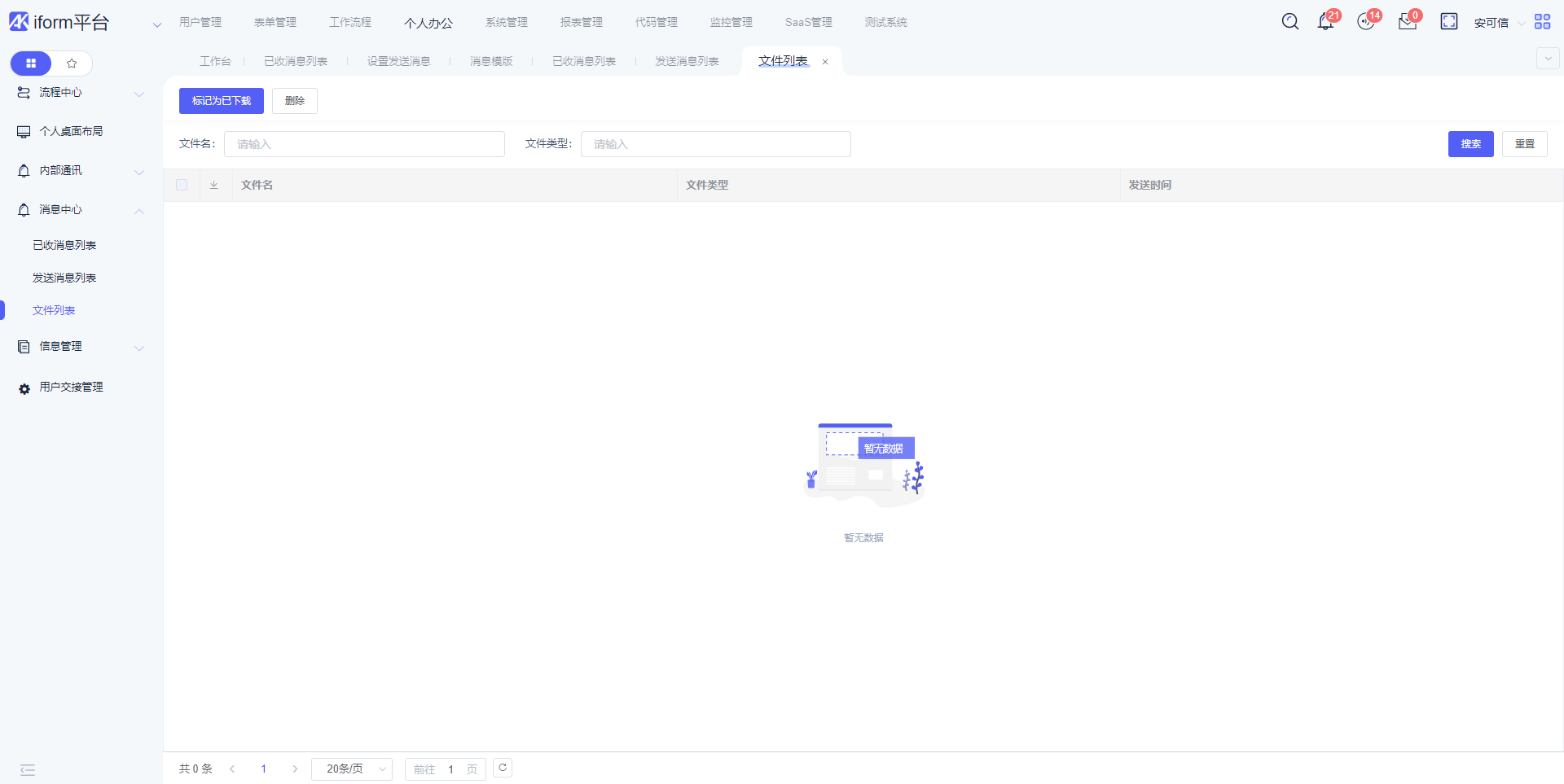Open the mail inbox icon
1564x784 pixels.
pyautogui.click(x=1407, y=22)
